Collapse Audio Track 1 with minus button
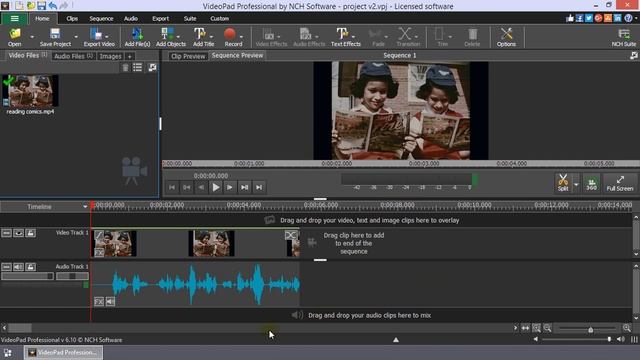Viewport: 640px width, 360px height. coord(6,267)
